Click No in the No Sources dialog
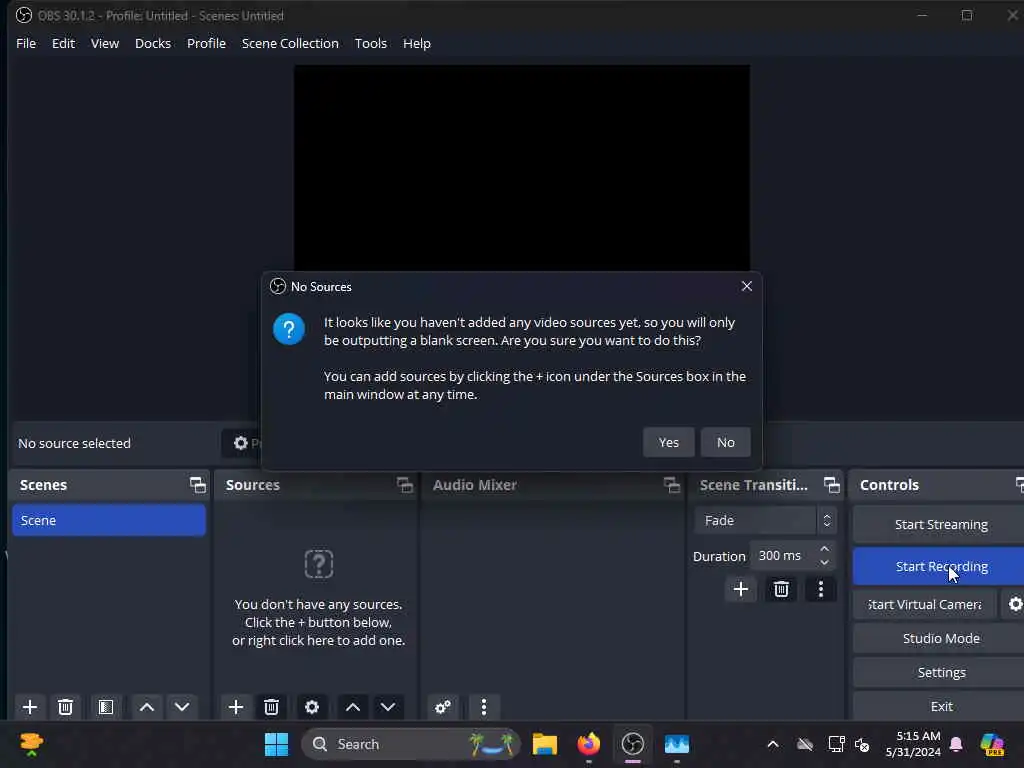1024x768 pixels. (726, 442)
